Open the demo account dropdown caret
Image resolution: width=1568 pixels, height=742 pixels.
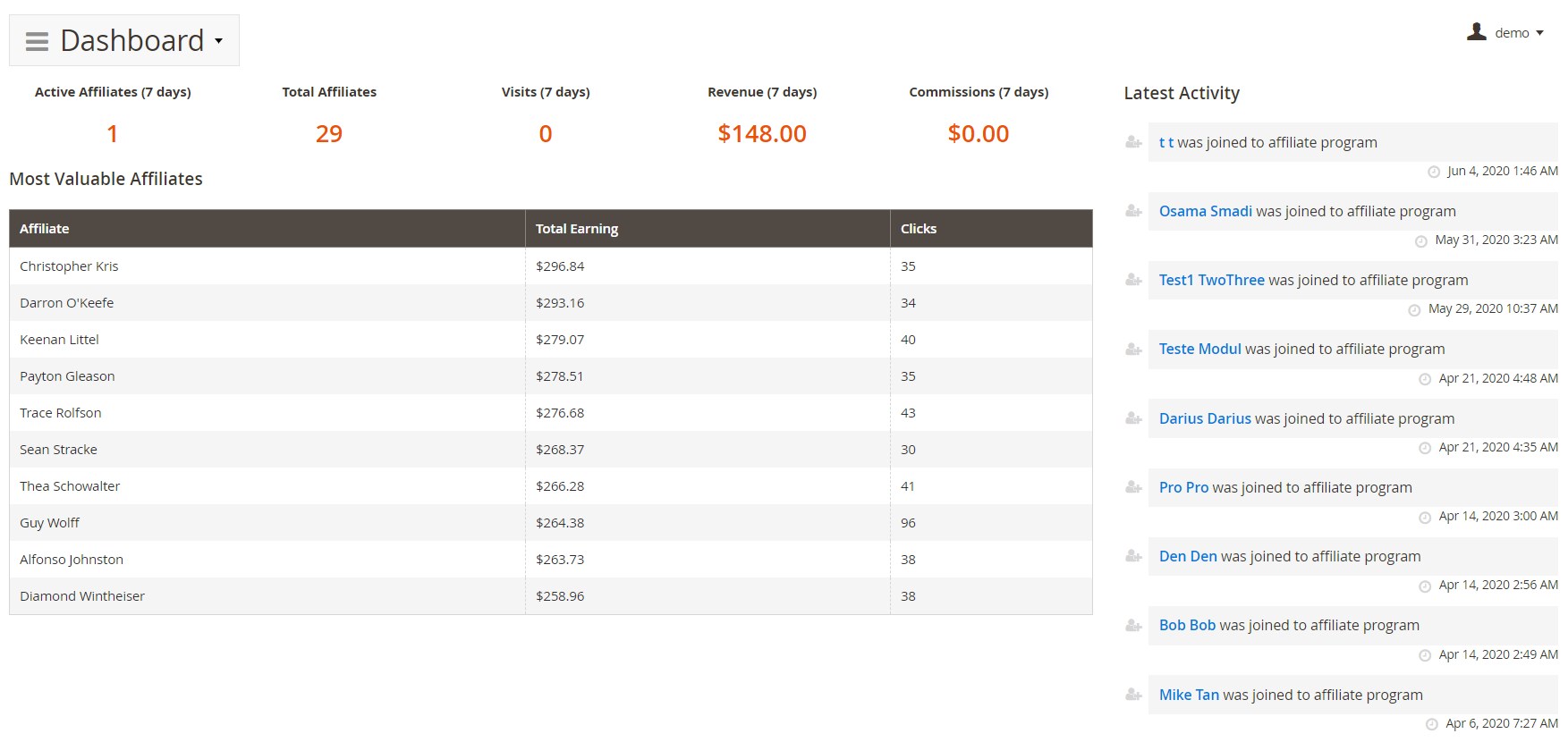pyautogui.click(x=1540, y=33)
